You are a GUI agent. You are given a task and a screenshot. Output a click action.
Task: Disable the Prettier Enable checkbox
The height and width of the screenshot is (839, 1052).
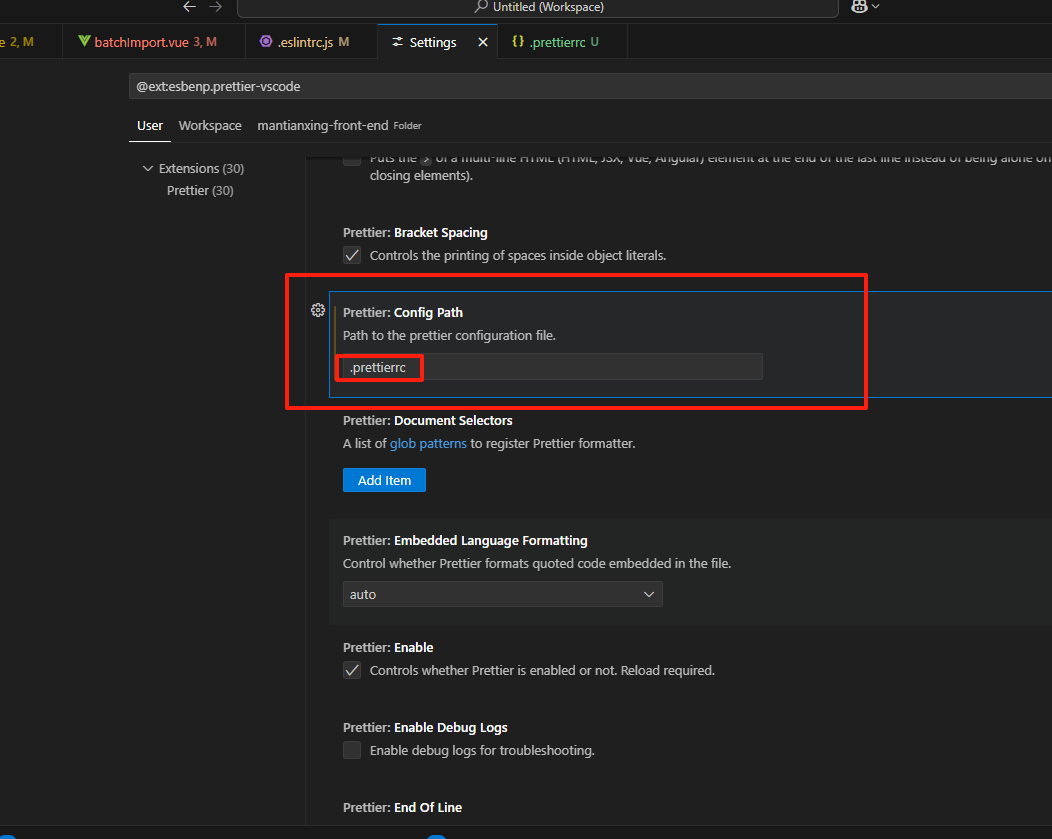[x=352, y=670]
